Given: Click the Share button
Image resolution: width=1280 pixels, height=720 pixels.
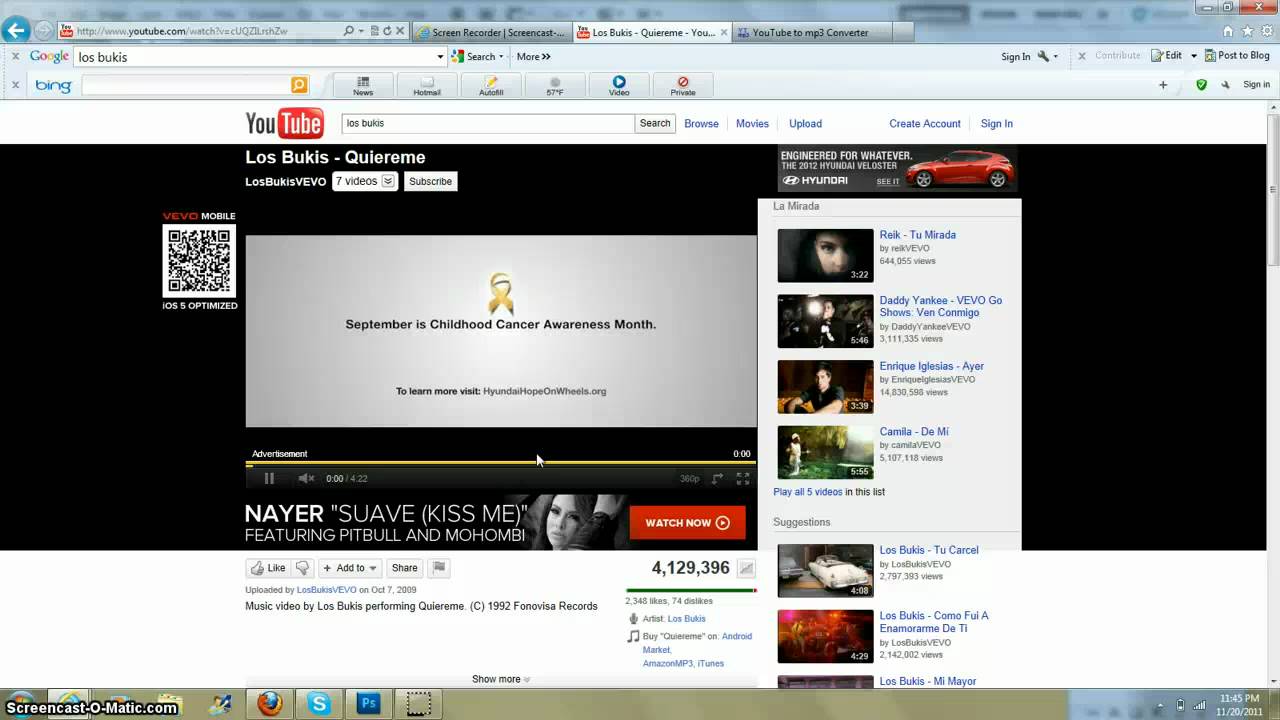Looking at the screenshot, I should (x=405, y=568).
